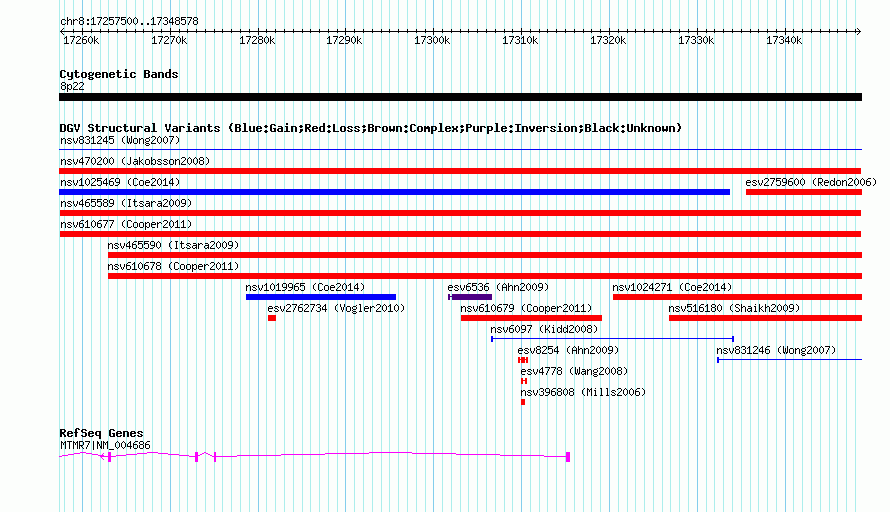Click the esv8254 (Ahn2009) red marker
Viewport: 890px width, 512px height.
coord(523,360)
